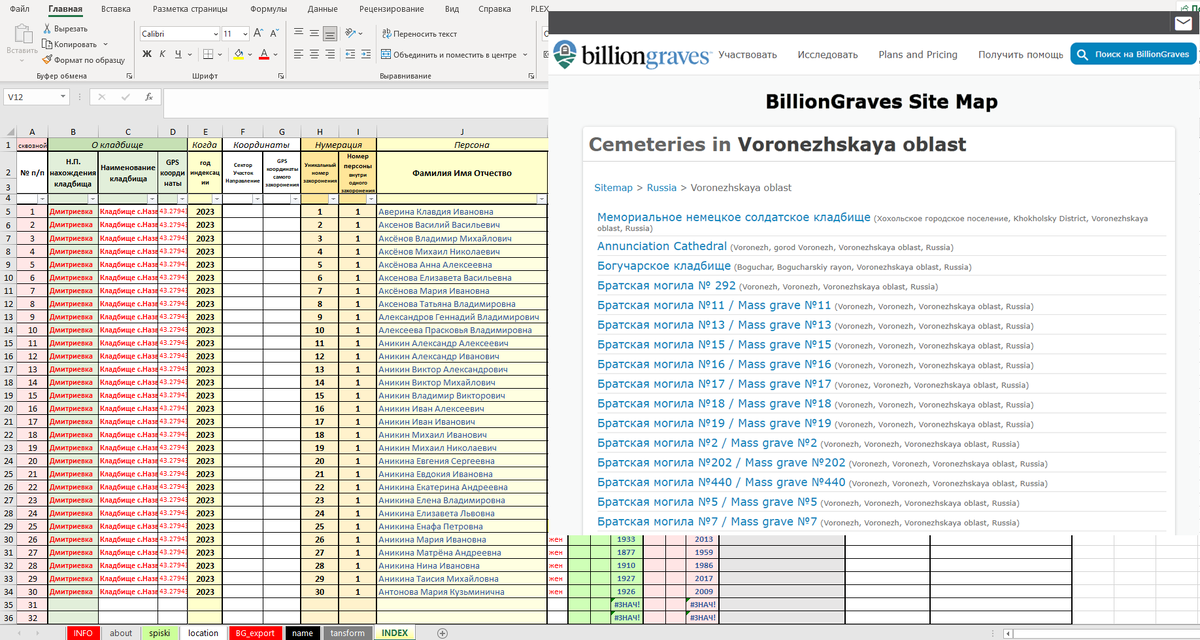This screenshot has width=1200, height=640.
Task: Switch to the spiski sheet tab
Action: click(x=159, y=633)
